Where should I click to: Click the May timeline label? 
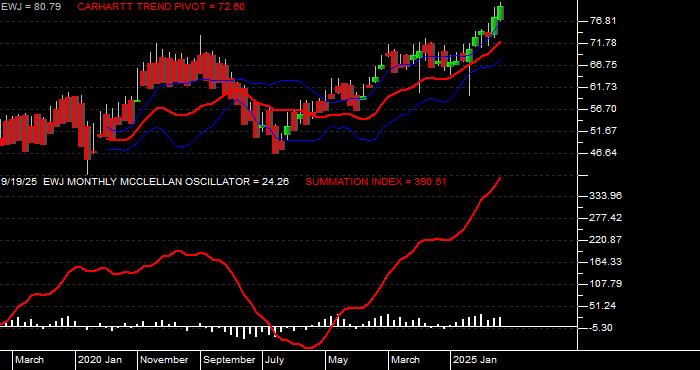[339, 360]
